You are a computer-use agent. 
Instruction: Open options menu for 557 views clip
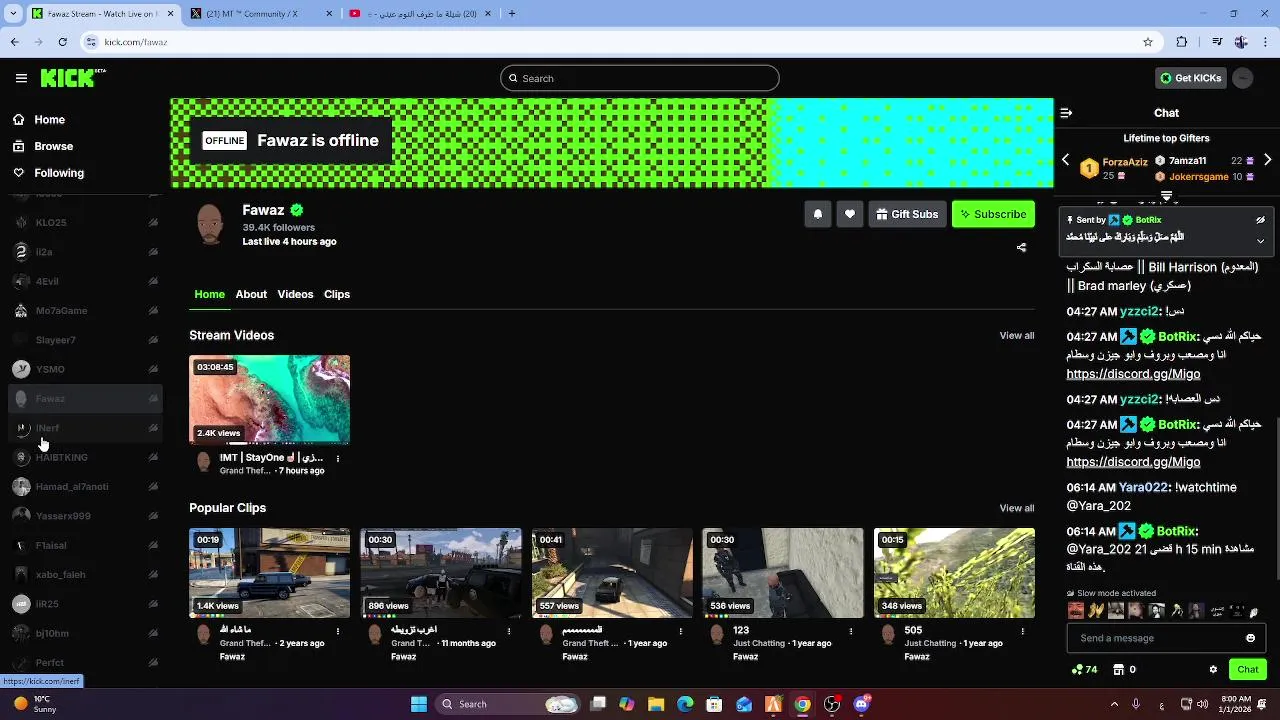click(680, 631)
